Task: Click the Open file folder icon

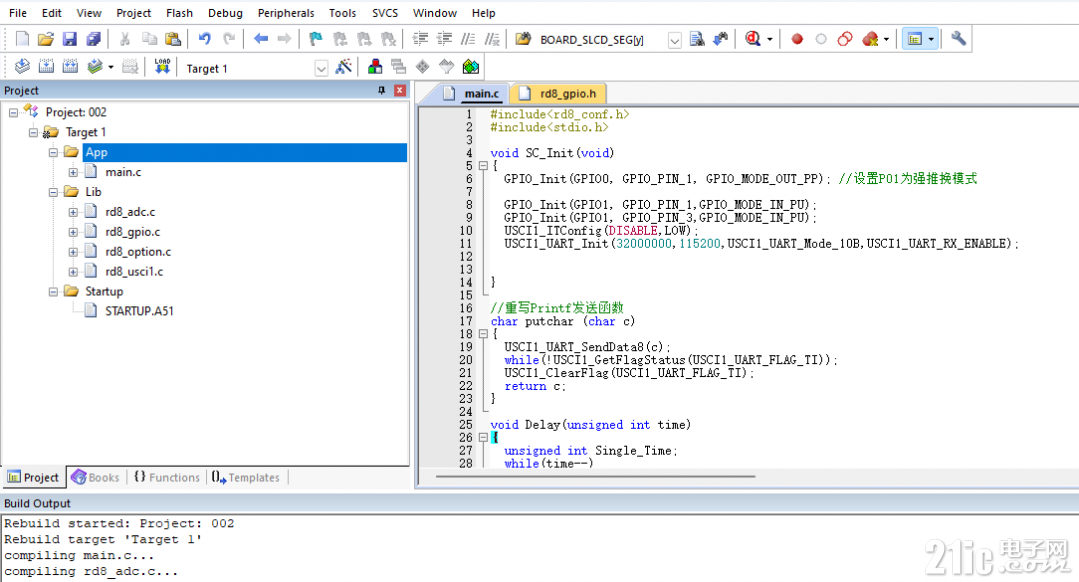Action: point(45,39)
